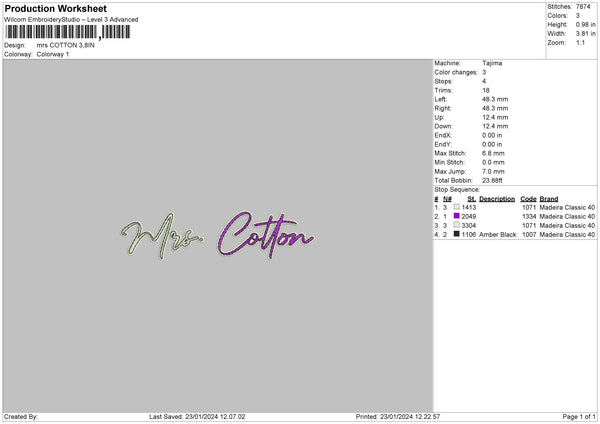The width and height of the screenshot is (600, 424).
Task: Click the Brand column header
Action: click(x=549, y=199)
